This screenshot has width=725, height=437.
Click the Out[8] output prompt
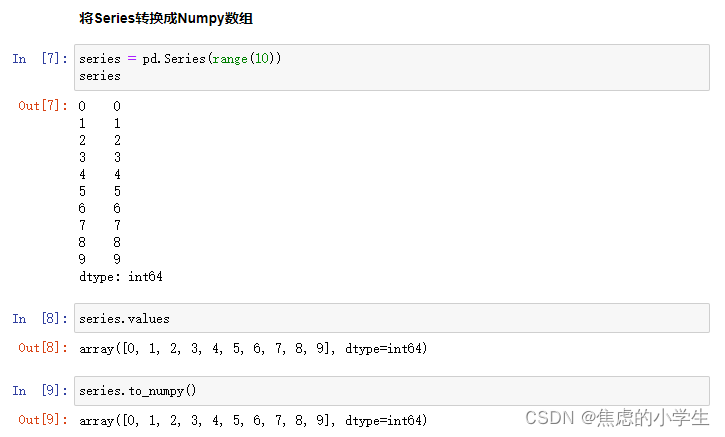(42, 348)
